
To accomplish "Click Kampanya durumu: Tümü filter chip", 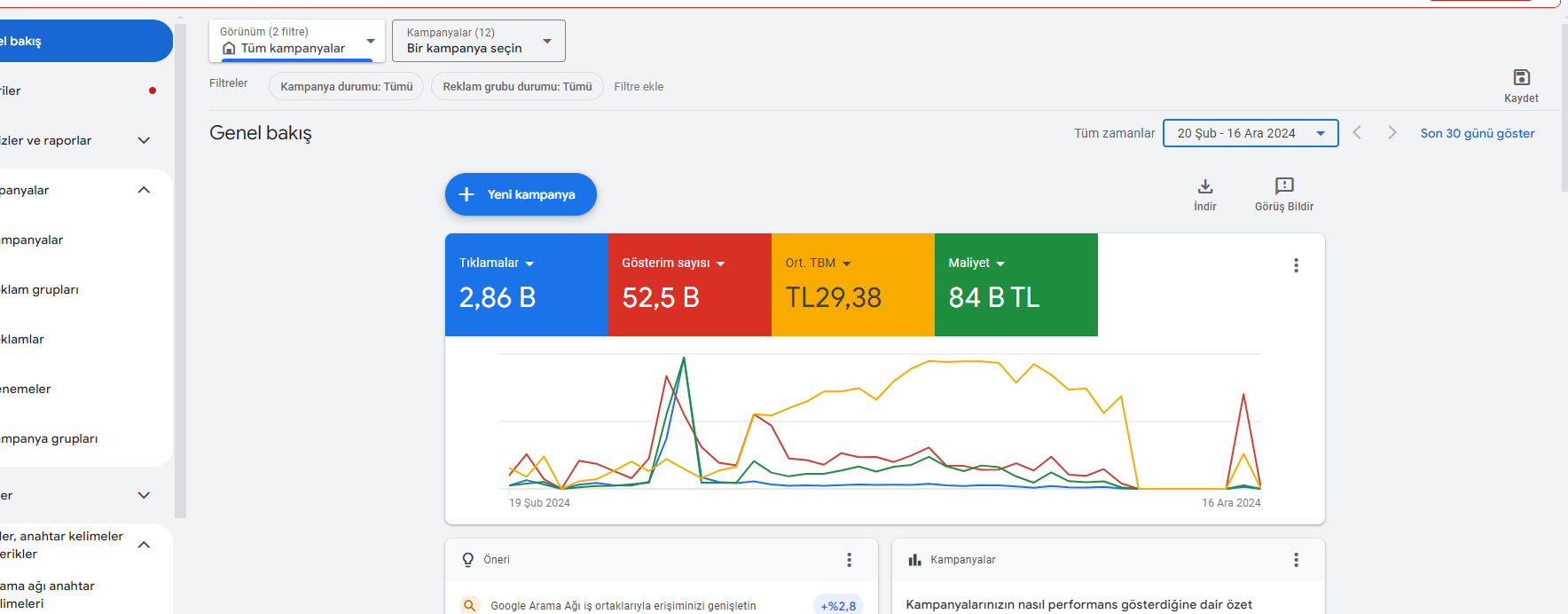I will click(347, 87).
